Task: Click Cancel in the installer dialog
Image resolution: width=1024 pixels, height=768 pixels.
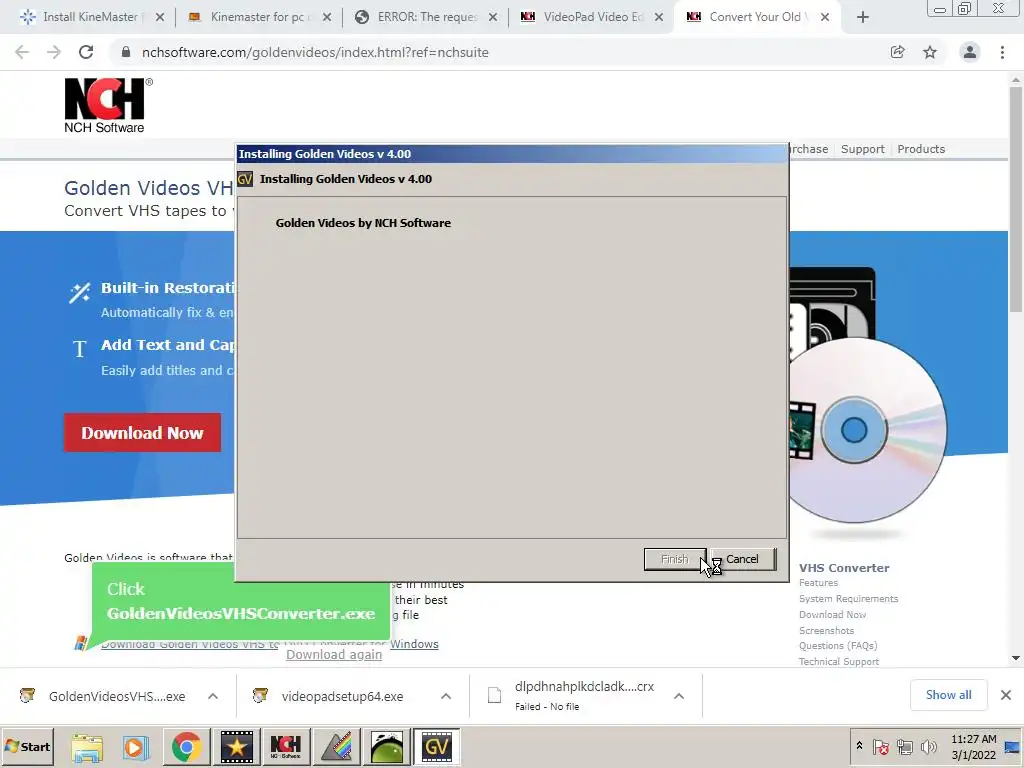Action: click(743, 559)
